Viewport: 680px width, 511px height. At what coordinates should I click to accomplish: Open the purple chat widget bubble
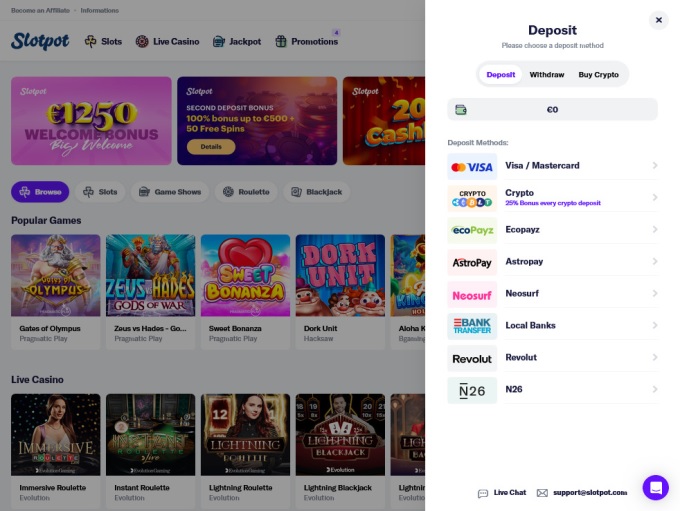pos(655,487)
